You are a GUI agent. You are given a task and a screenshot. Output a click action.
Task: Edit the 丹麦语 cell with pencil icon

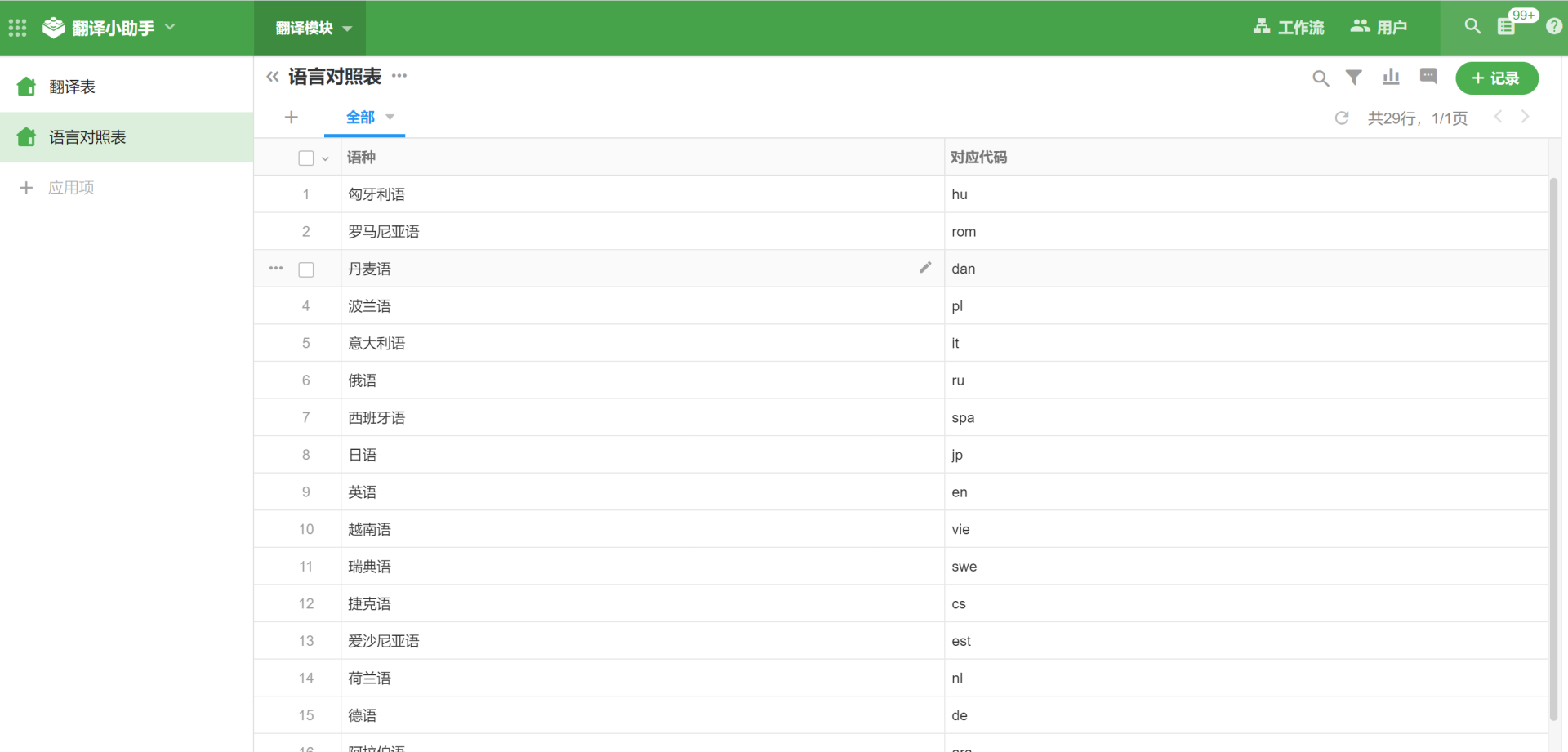[924, 268]
